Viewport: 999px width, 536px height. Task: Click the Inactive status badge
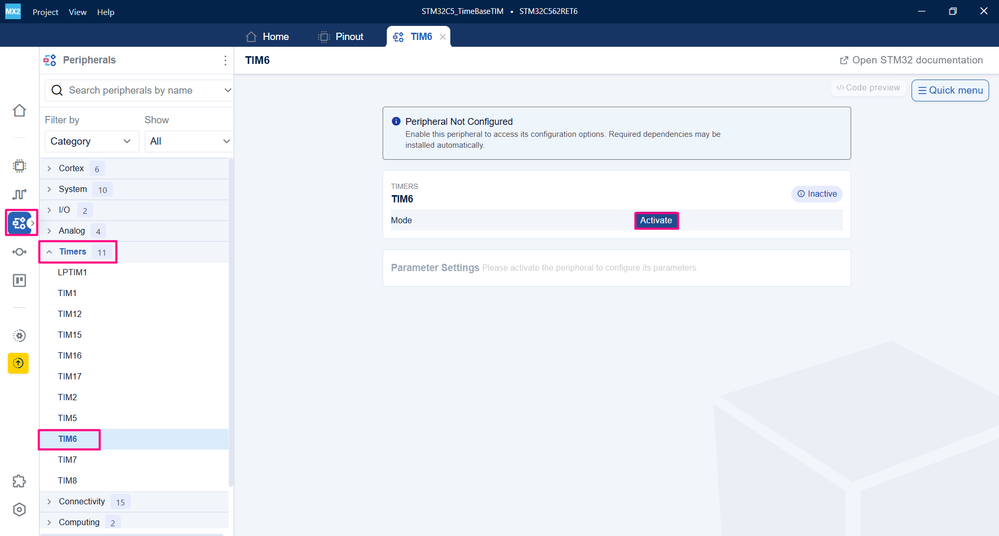(817, 194)
